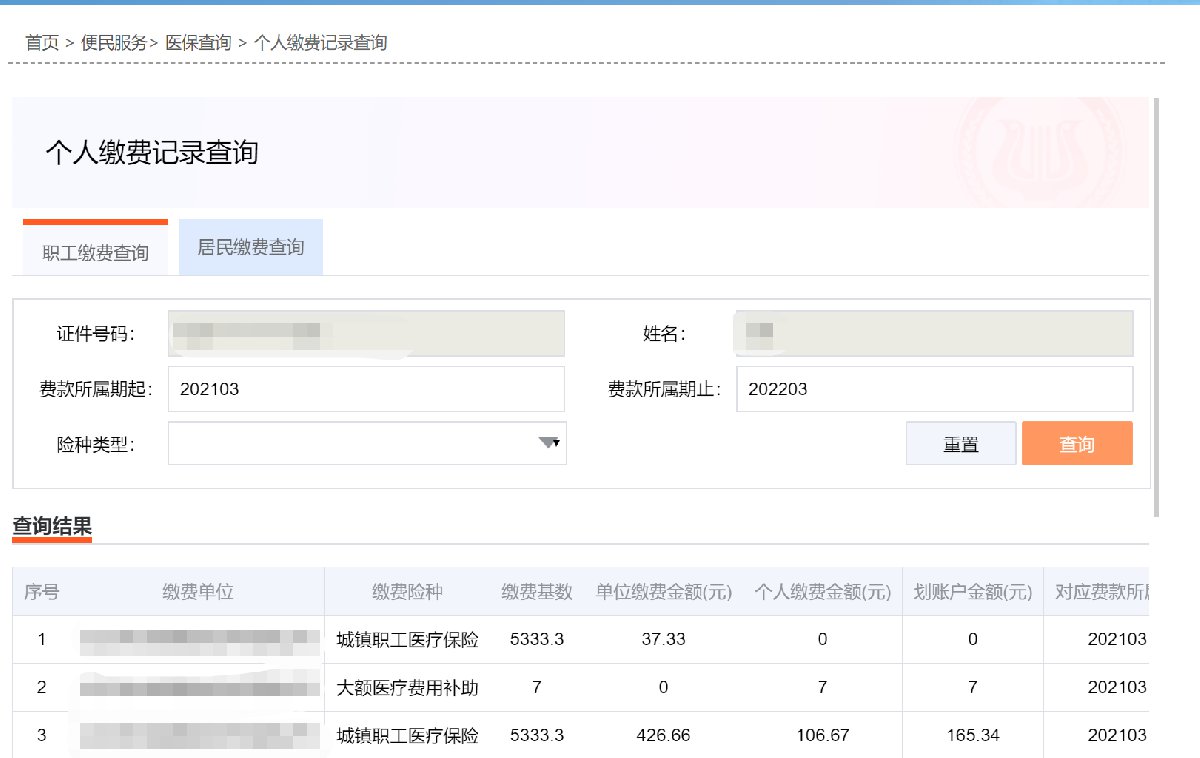Click the 序号 column header

[41, 592]
